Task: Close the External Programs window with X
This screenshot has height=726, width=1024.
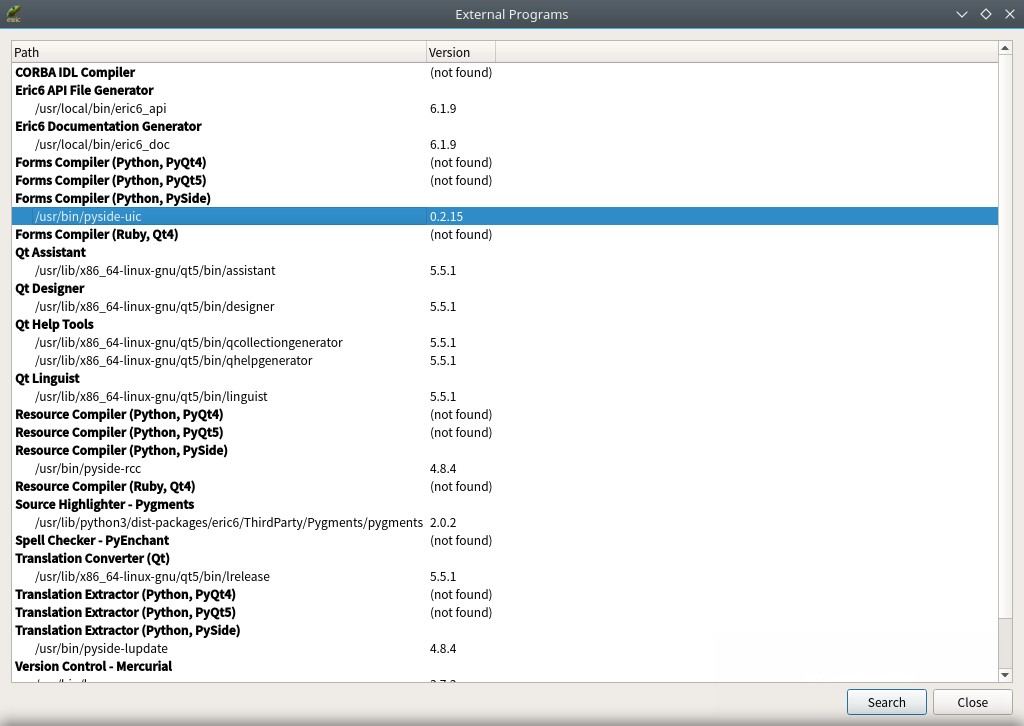Action: (1010, 14)
